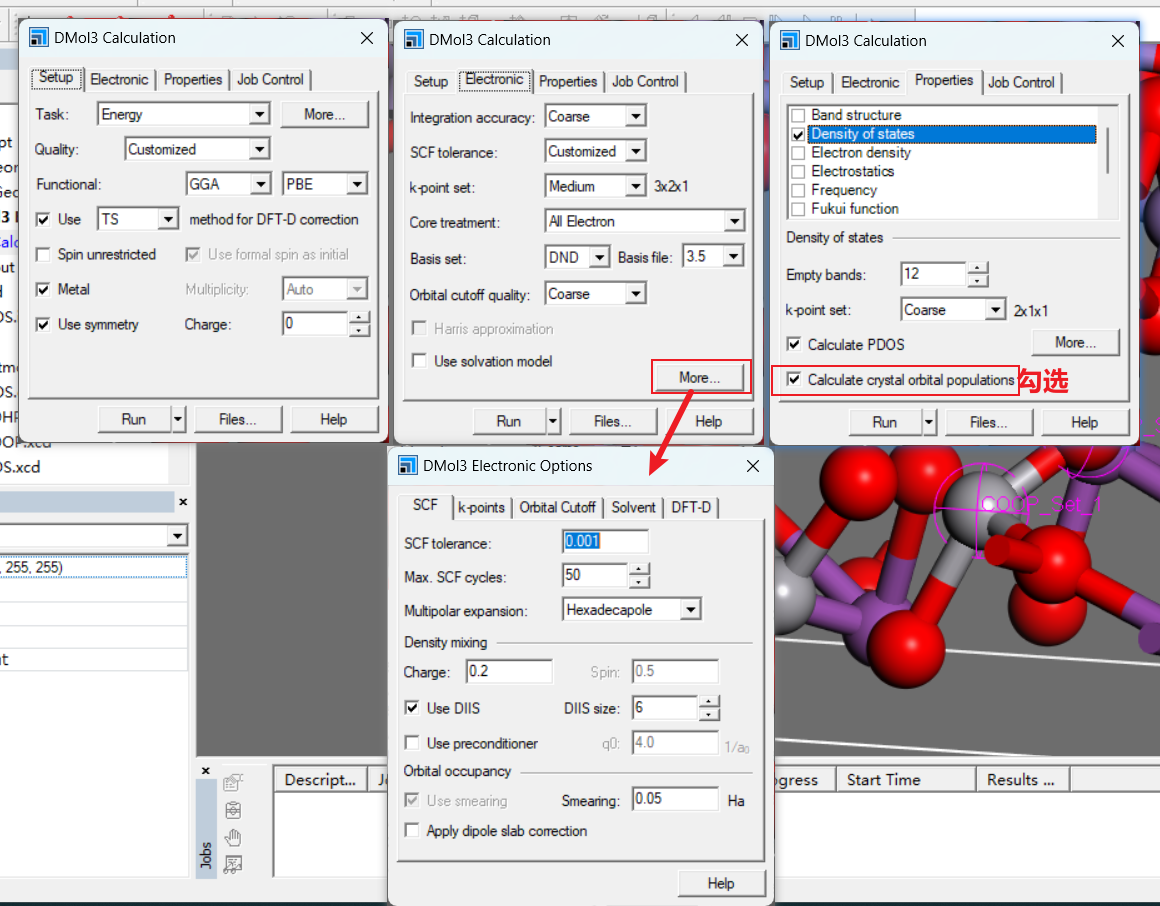
Task: Close the properties panel above the color value row
Action: [x=183, y=501]
